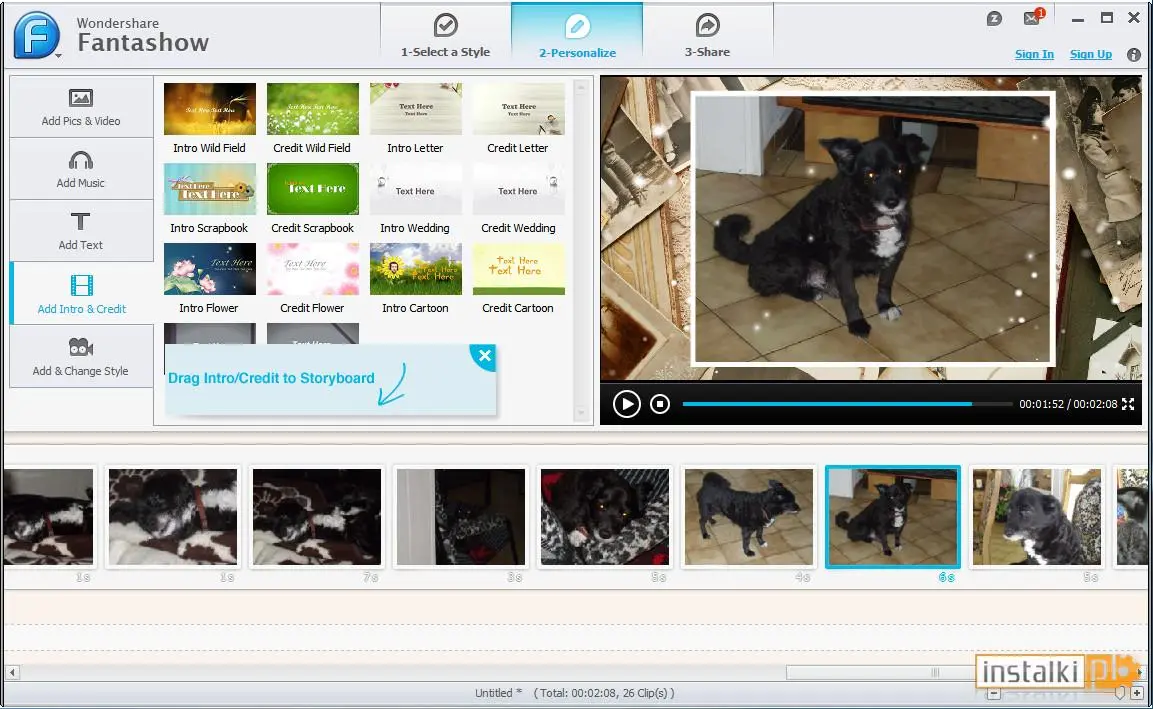Click the info icon beside Sign Up
Viewport: 1153px width, 709px height.
pyautogui.click(x=1134, y=54)
